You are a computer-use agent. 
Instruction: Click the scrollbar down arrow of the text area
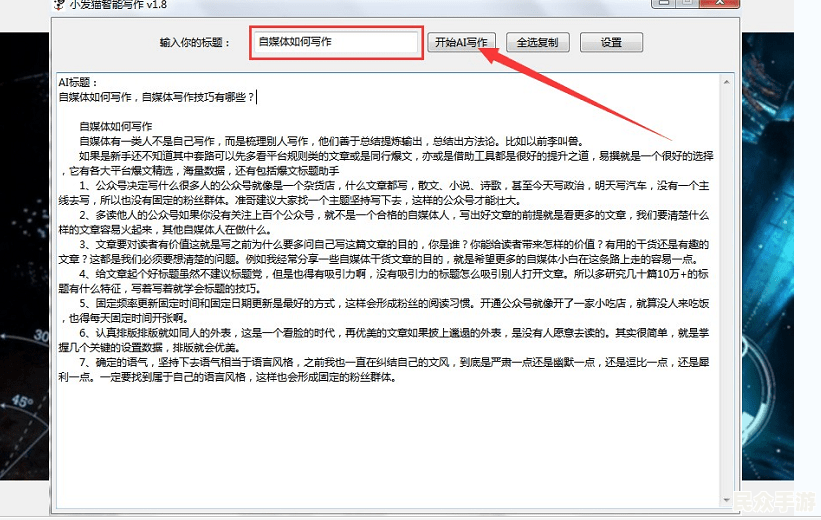[x=726, y=500]
